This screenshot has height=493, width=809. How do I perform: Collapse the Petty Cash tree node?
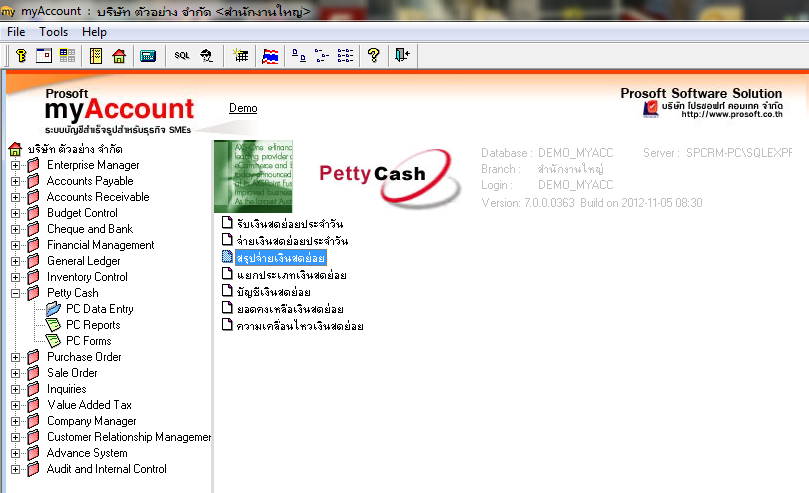click(15, 293)
